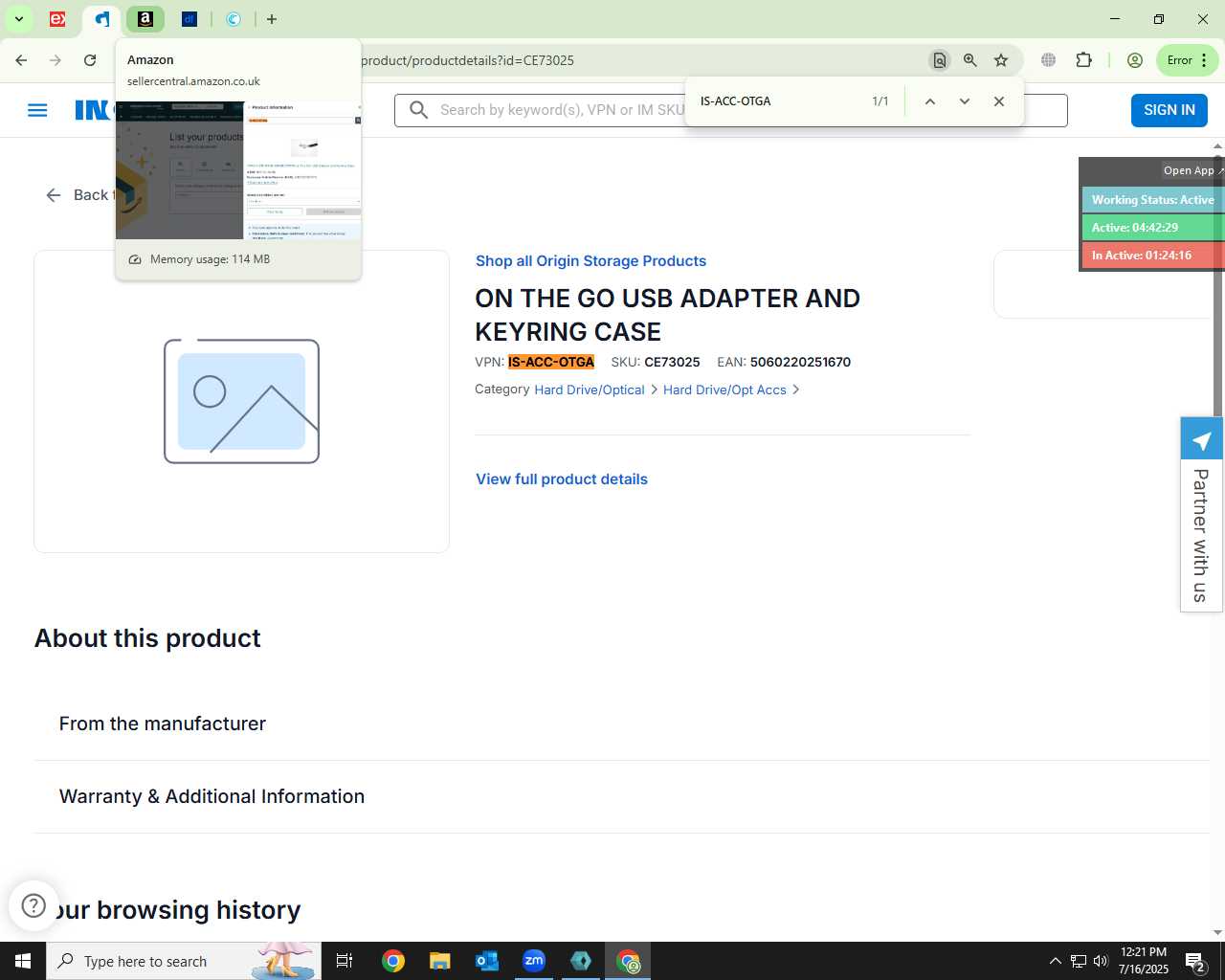Show hidden system tray icons
The height and width of the screenshot is (980, 1225).
point(1055,961)
